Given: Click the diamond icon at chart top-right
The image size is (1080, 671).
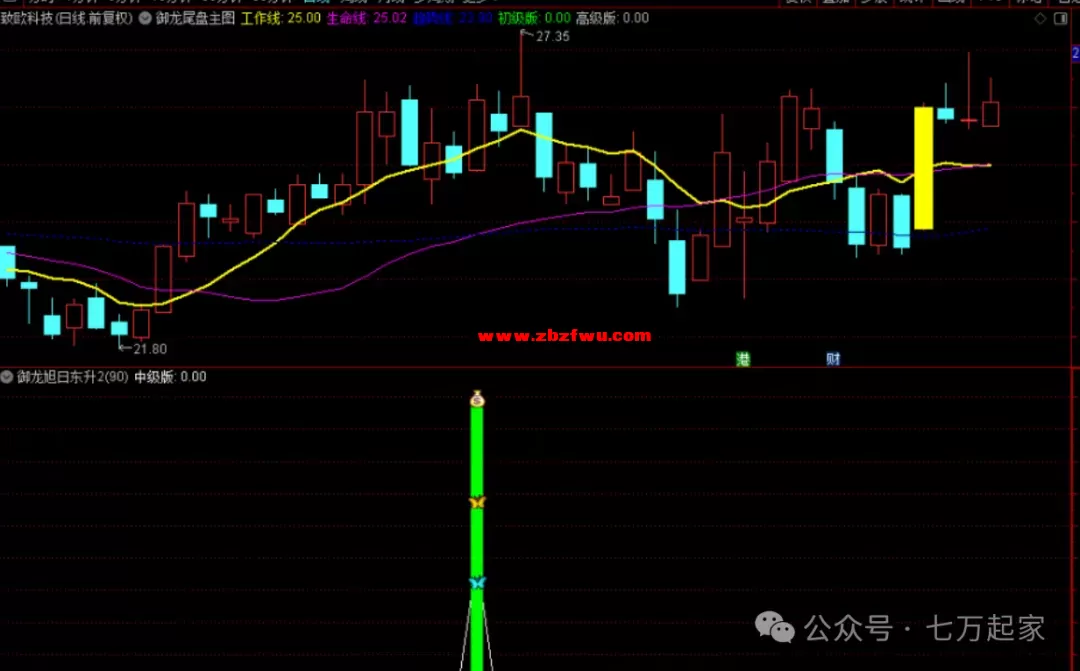Looking at the screenshot, I should pos(1040,19).
